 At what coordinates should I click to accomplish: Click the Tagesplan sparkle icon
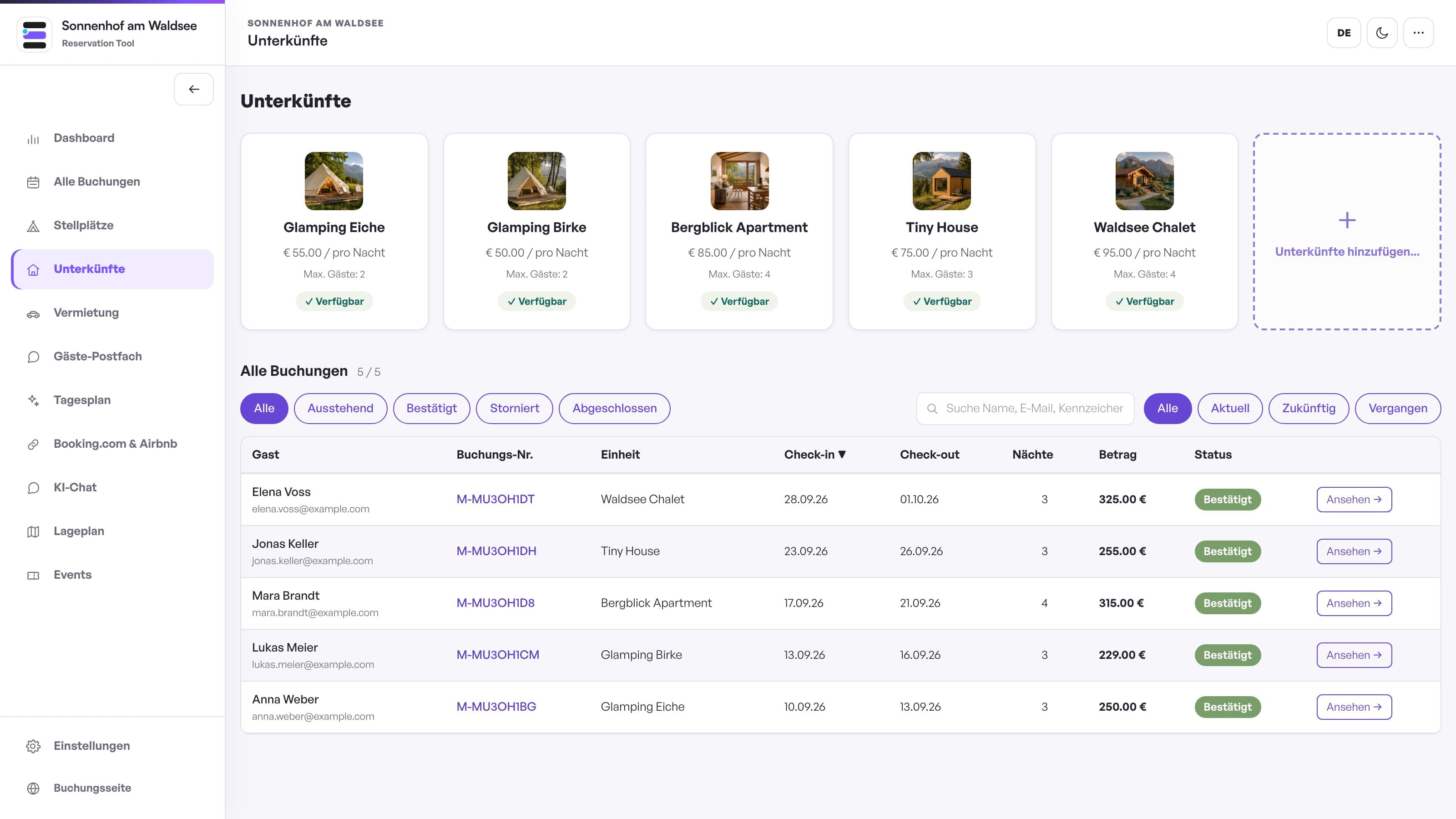(x=33, y=401)
